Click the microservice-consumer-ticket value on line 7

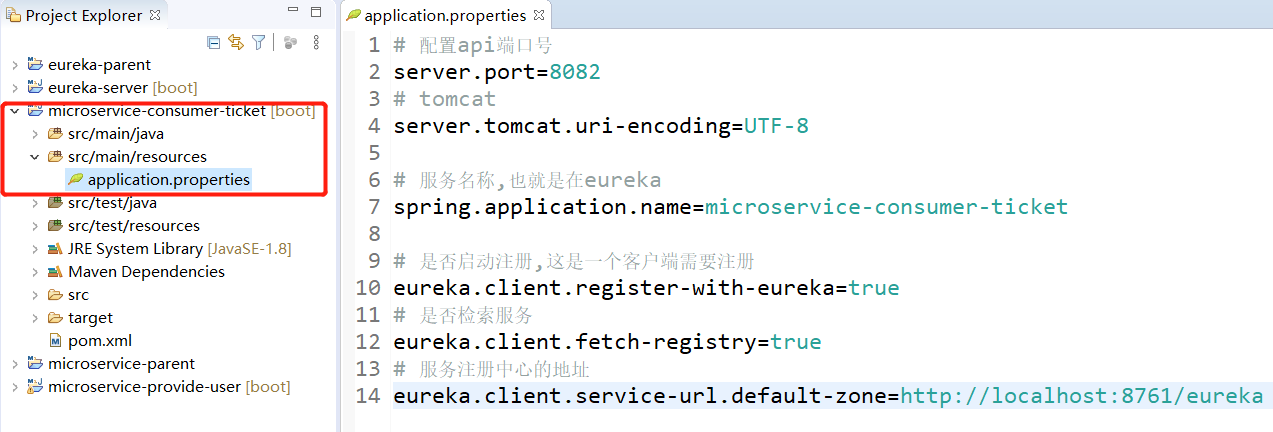point(886,207)
